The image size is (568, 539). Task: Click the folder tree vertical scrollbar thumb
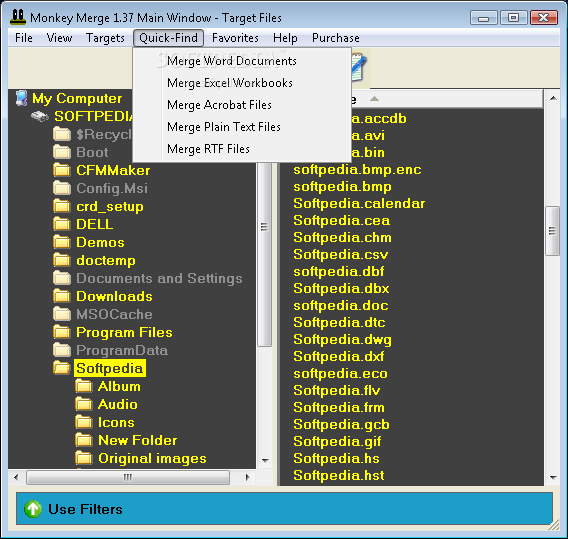pos(265,254)
